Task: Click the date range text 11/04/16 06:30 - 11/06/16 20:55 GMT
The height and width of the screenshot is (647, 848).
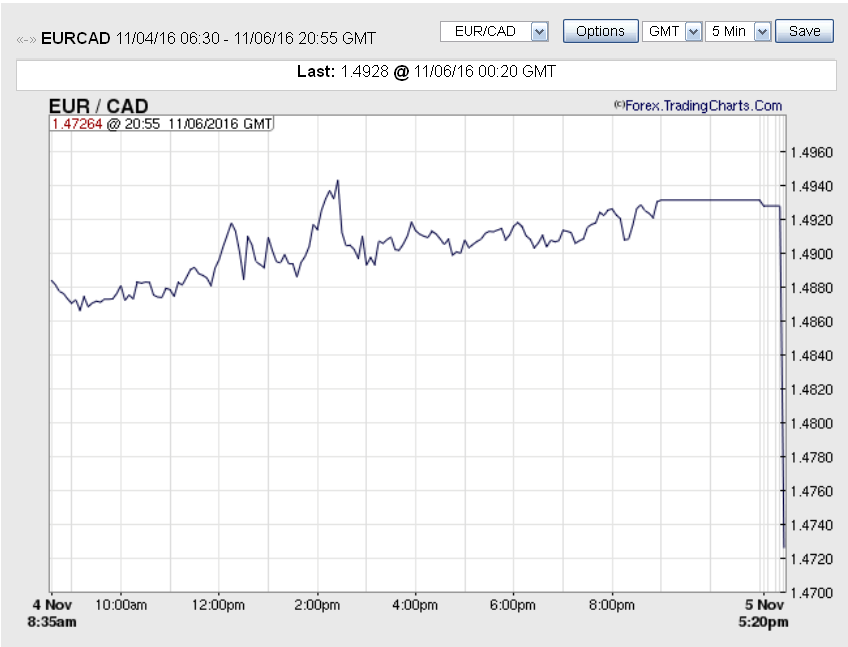Action: (246, 38)
